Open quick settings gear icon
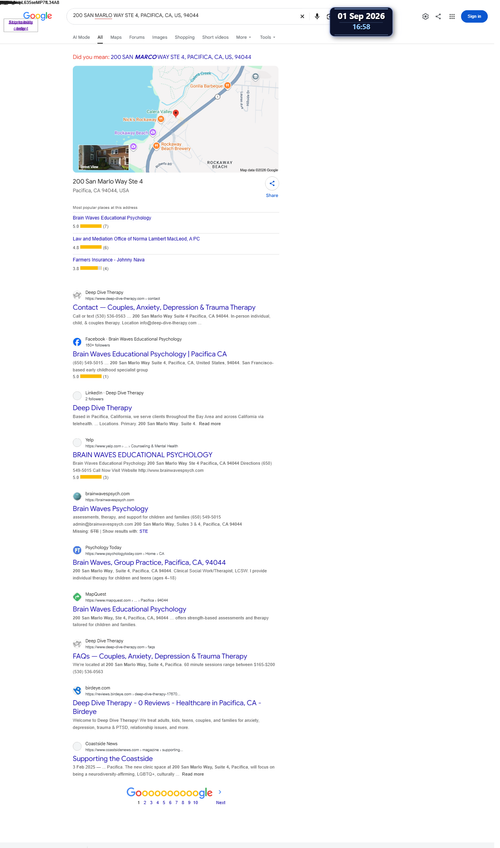 [x=425, y=16]
